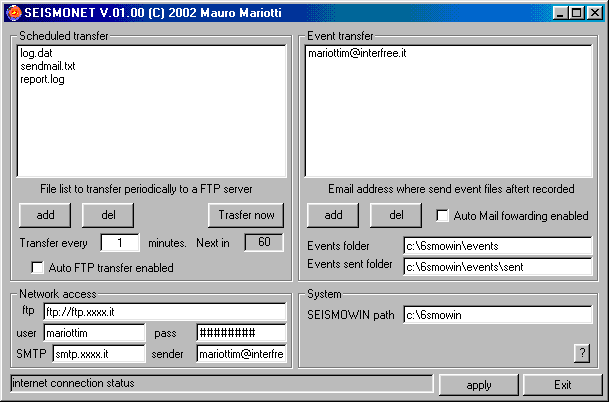Click the SEISMONET app icon in title bar
The width and height of the screenshot is (609, 402).
point(14,12)
